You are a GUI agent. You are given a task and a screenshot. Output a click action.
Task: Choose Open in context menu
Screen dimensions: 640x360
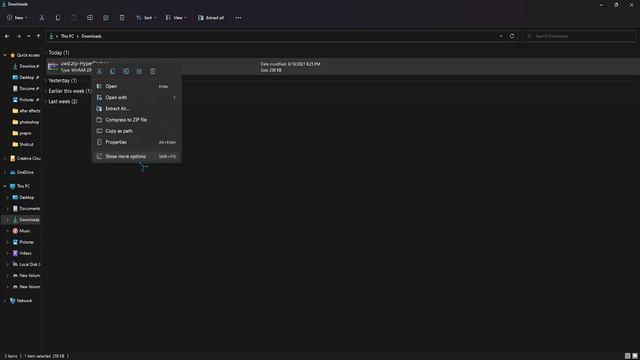pos(136,87)
